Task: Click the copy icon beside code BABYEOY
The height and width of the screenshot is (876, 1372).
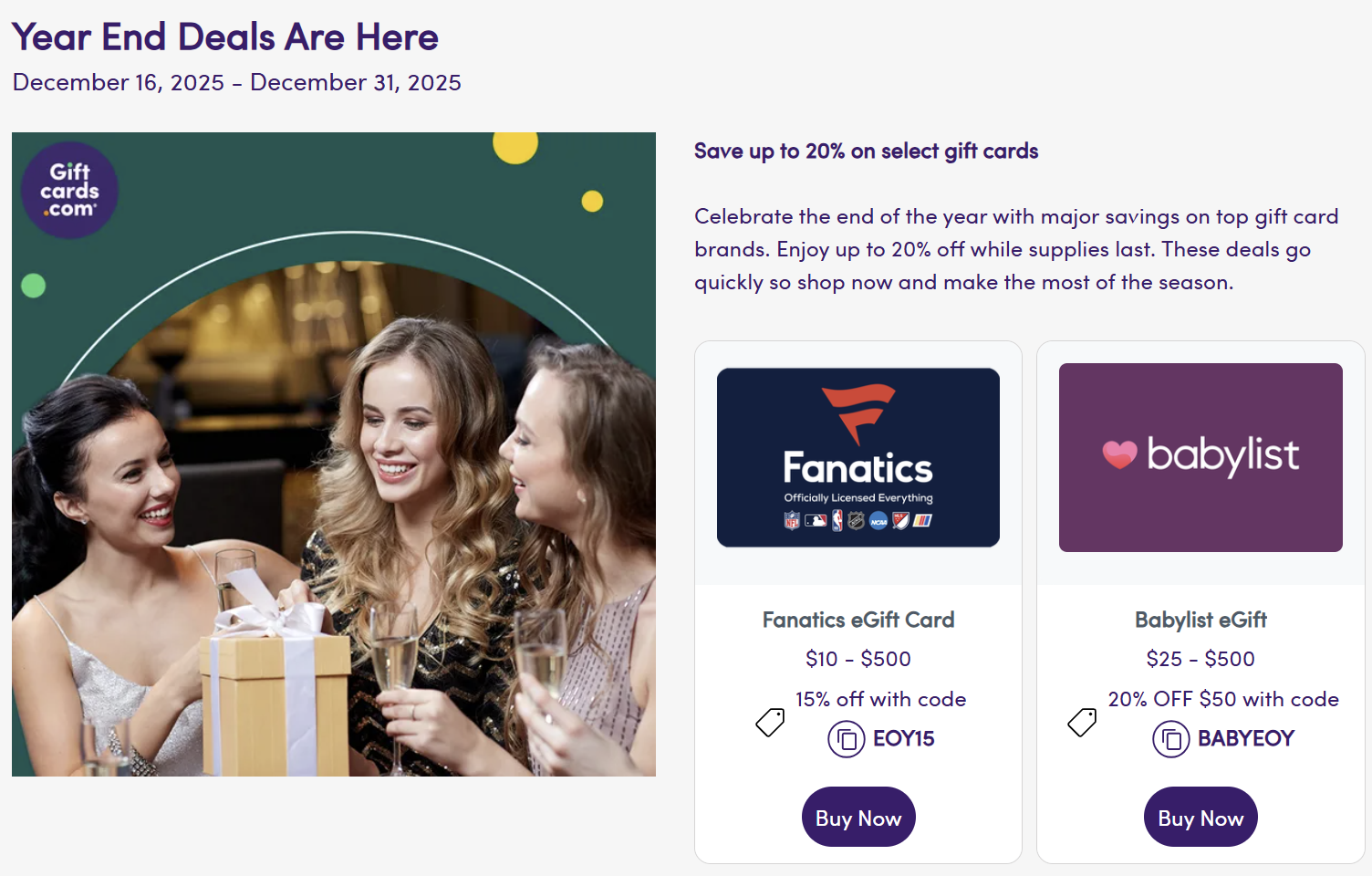Action: click(x=1170, y=739)
